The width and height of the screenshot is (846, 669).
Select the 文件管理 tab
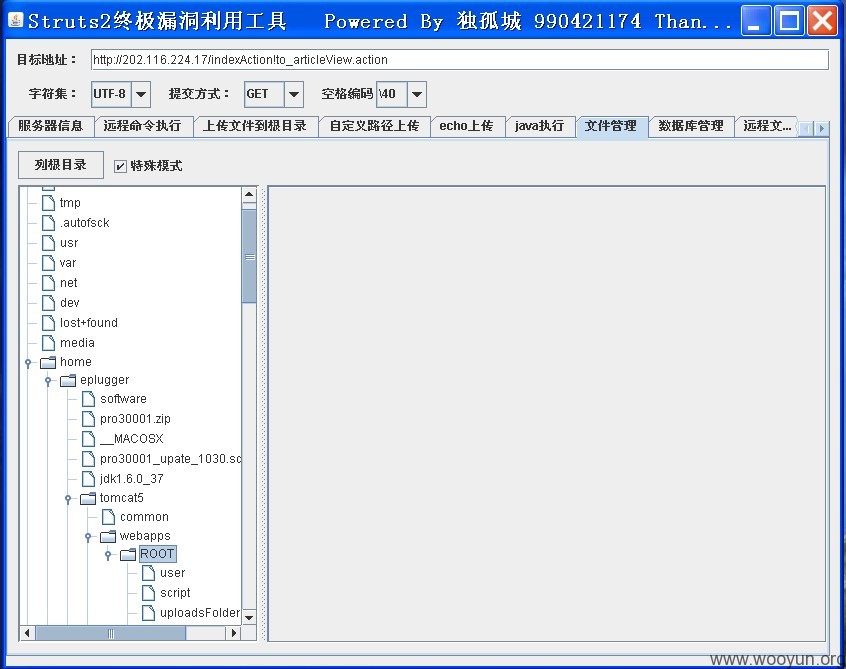(x=612, y=126)
